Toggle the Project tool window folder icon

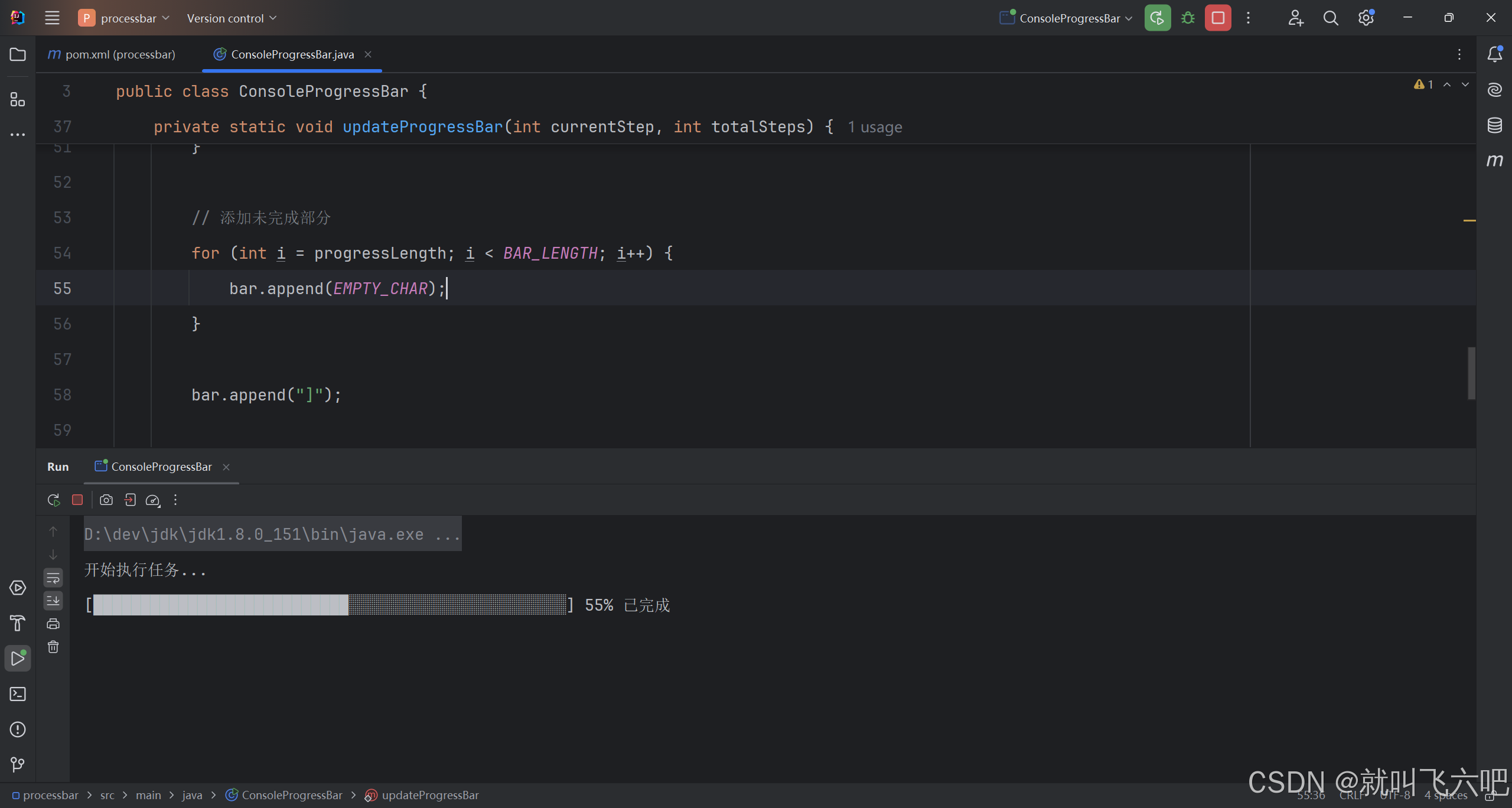pyautogui.click(x=18, y=54)
